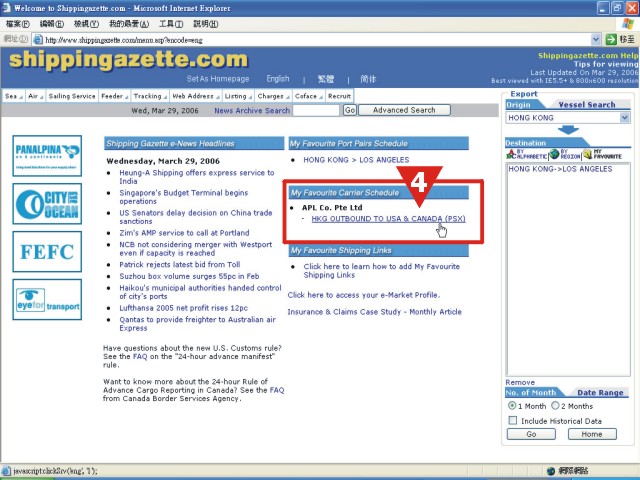Open the Recruit menu item
Screen dimensions: 640x480
click(339, 96)
